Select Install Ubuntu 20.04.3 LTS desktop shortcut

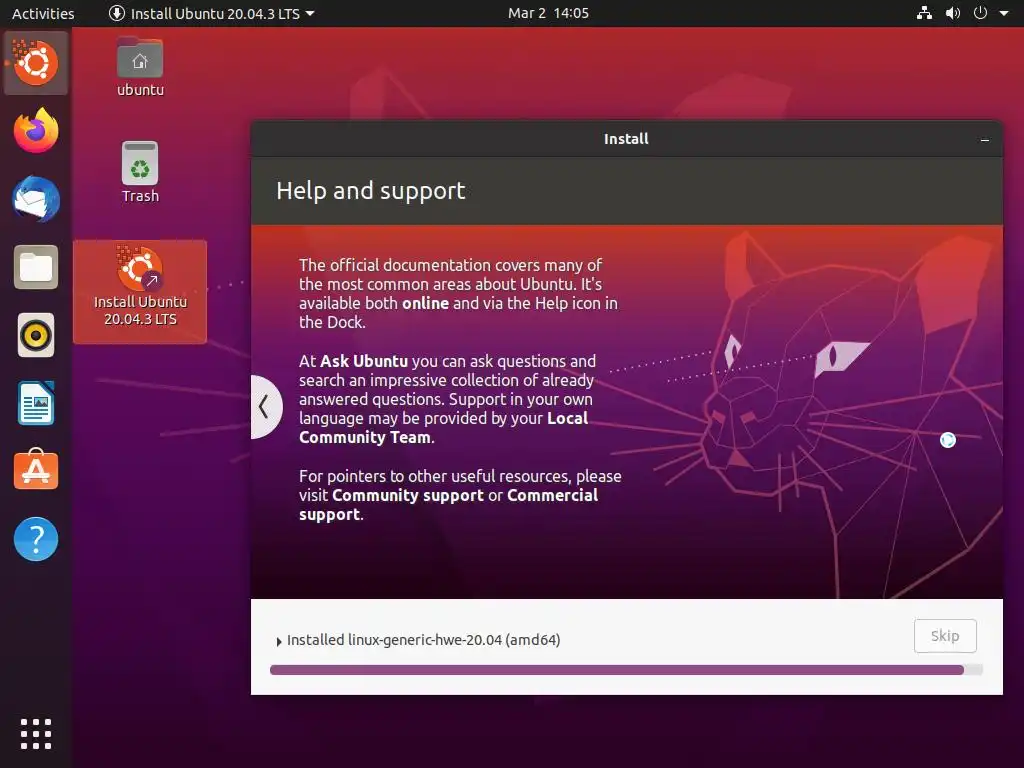click(140, 291)
